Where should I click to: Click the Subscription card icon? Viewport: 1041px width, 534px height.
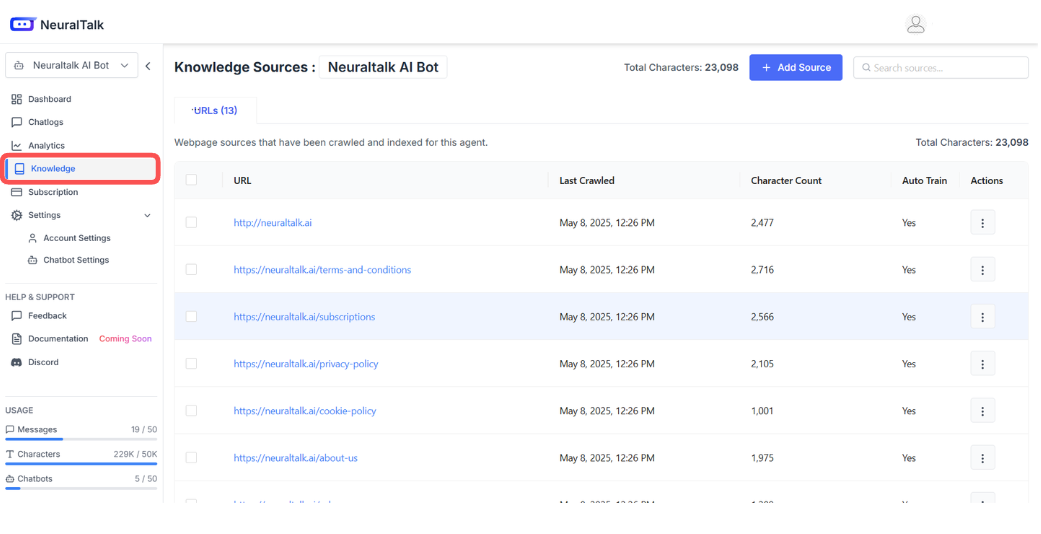[17, 192]
